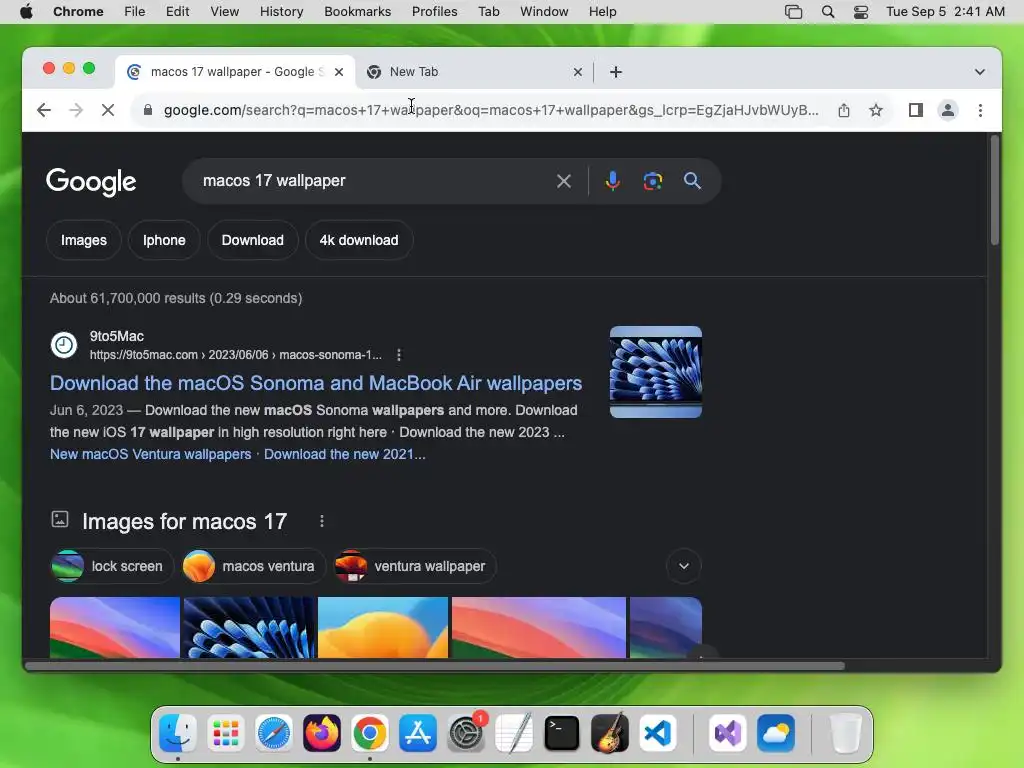
Task: Open Download the macOS Sonoma link
Action: (316, 383)
